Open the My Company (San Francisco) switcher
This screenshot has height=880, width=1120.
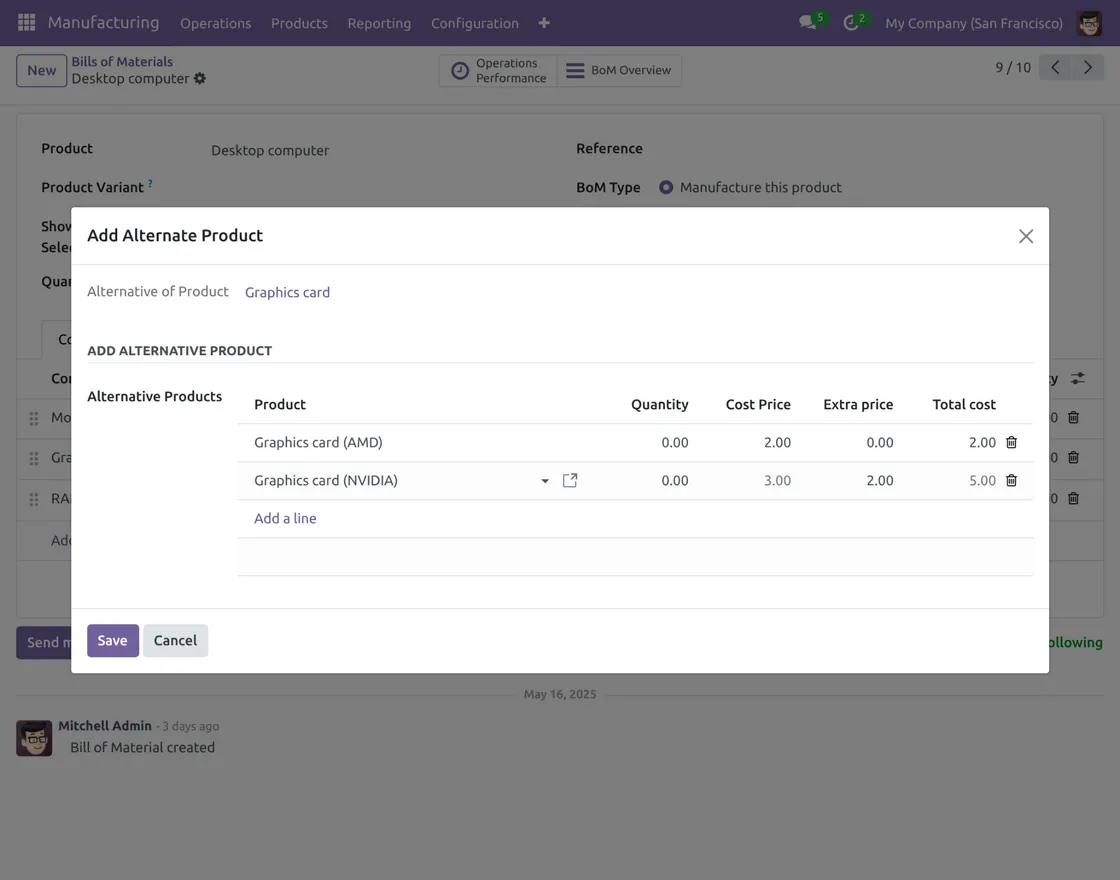(x=973, y=23)
